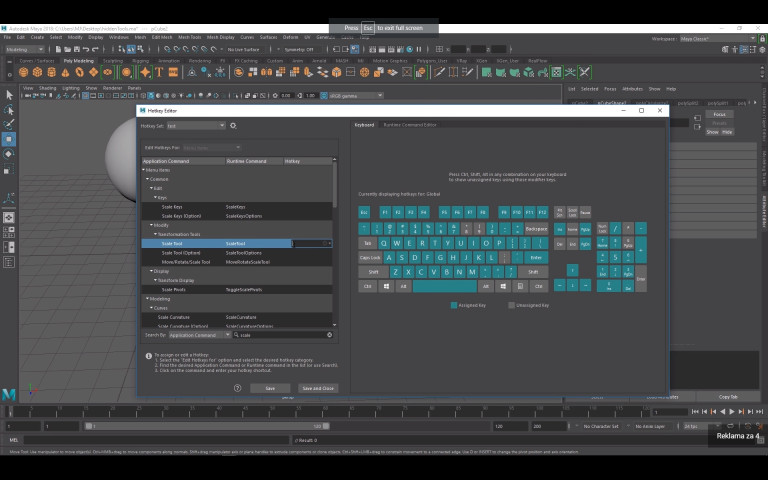The height and width of the screenshot is (480, 768).
Task: Select the Polygon Torus shelf icon
Action: 79,72
